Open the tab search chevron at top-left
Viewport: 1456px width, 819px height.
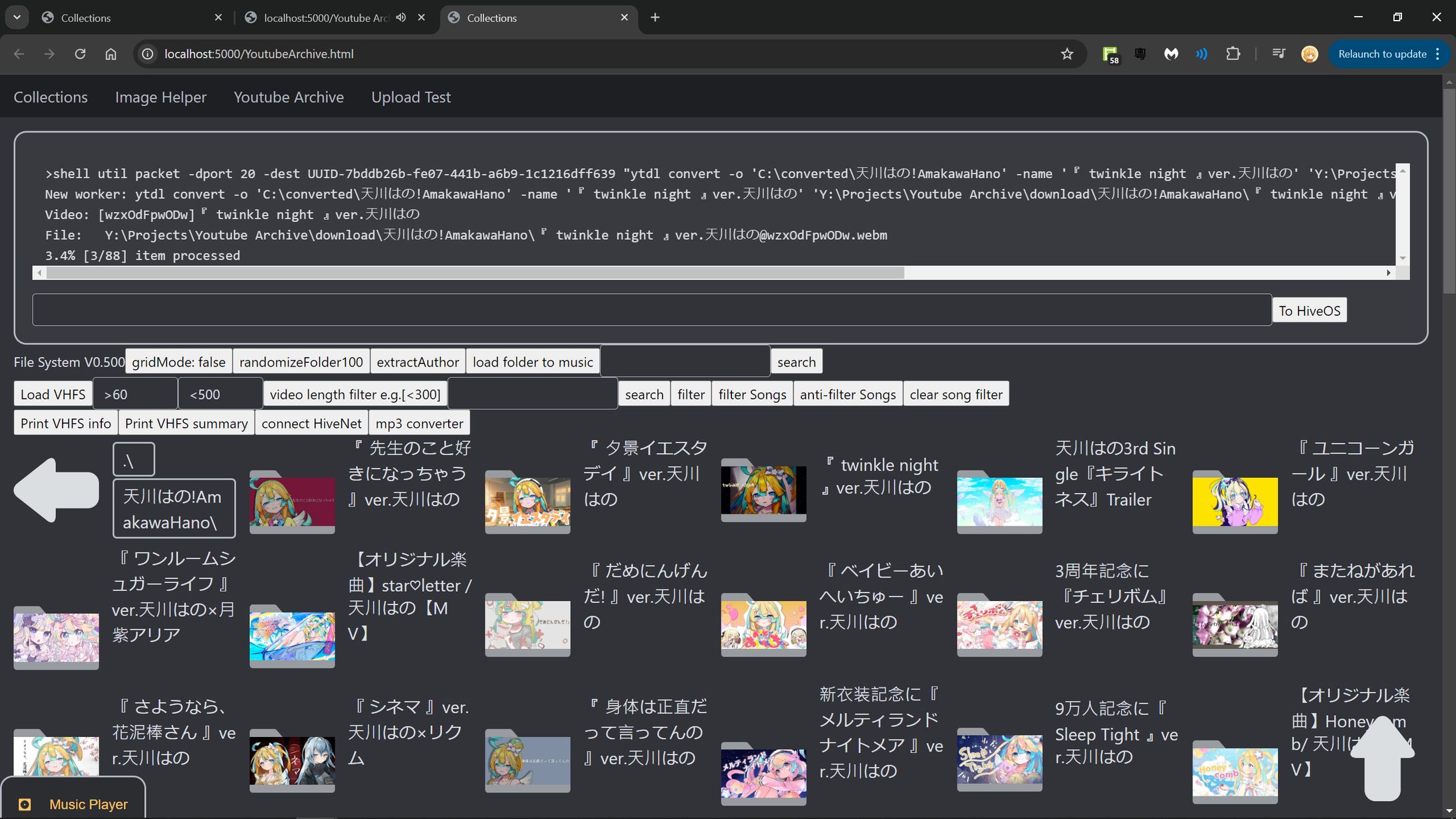[x=17, y=17]
